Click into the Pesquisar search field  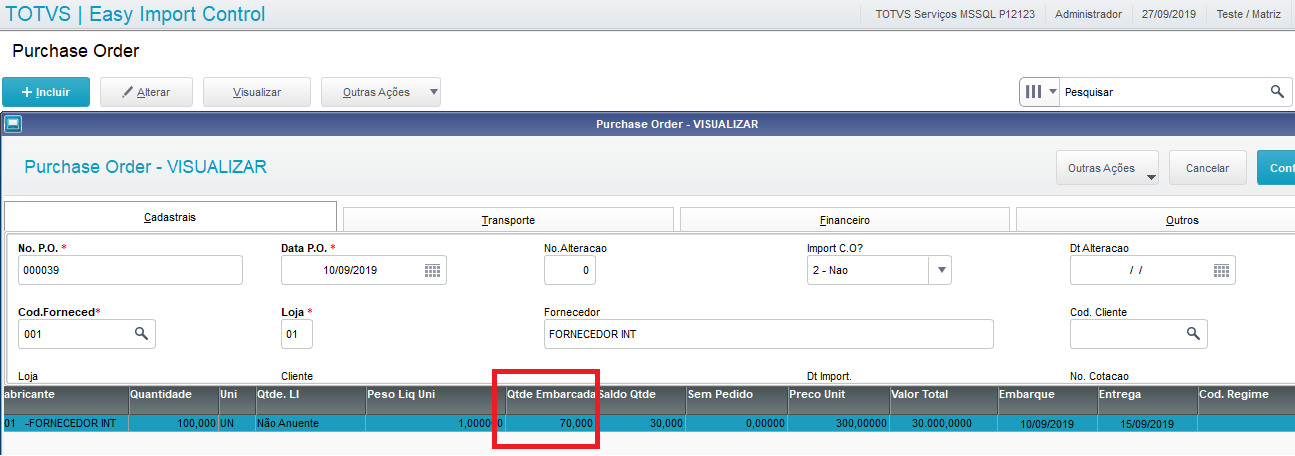(1162, 92)
